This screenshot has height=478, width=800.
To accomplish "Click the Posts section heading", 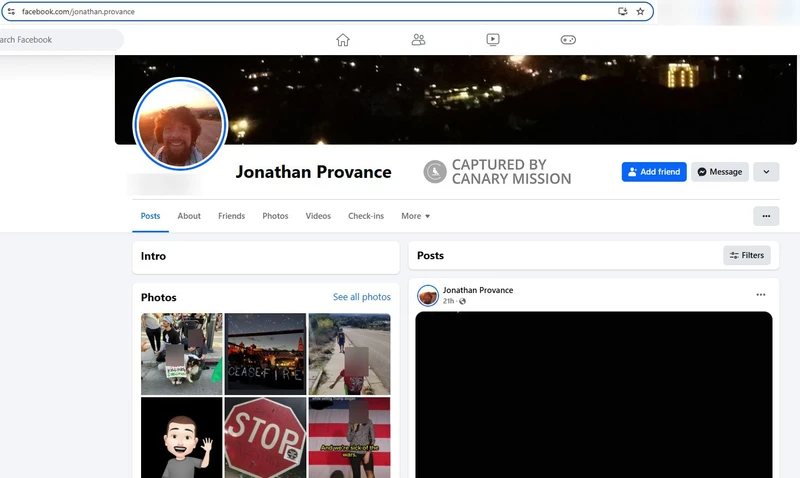I will pyautogui.click(x=430, y=256).
